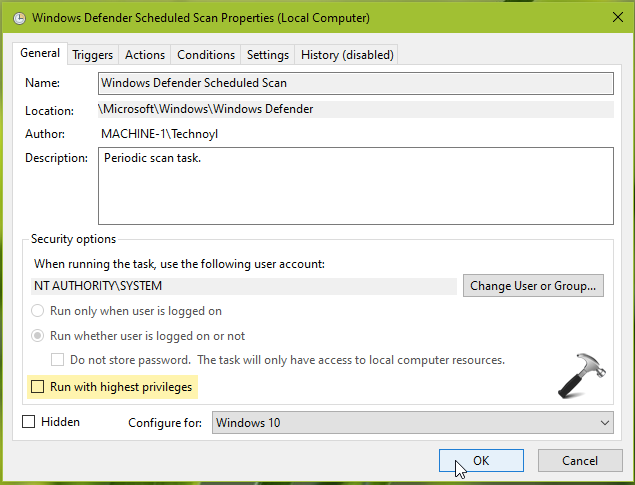Toggle the Hidden checkbox
635x485 pixels.
28,422
